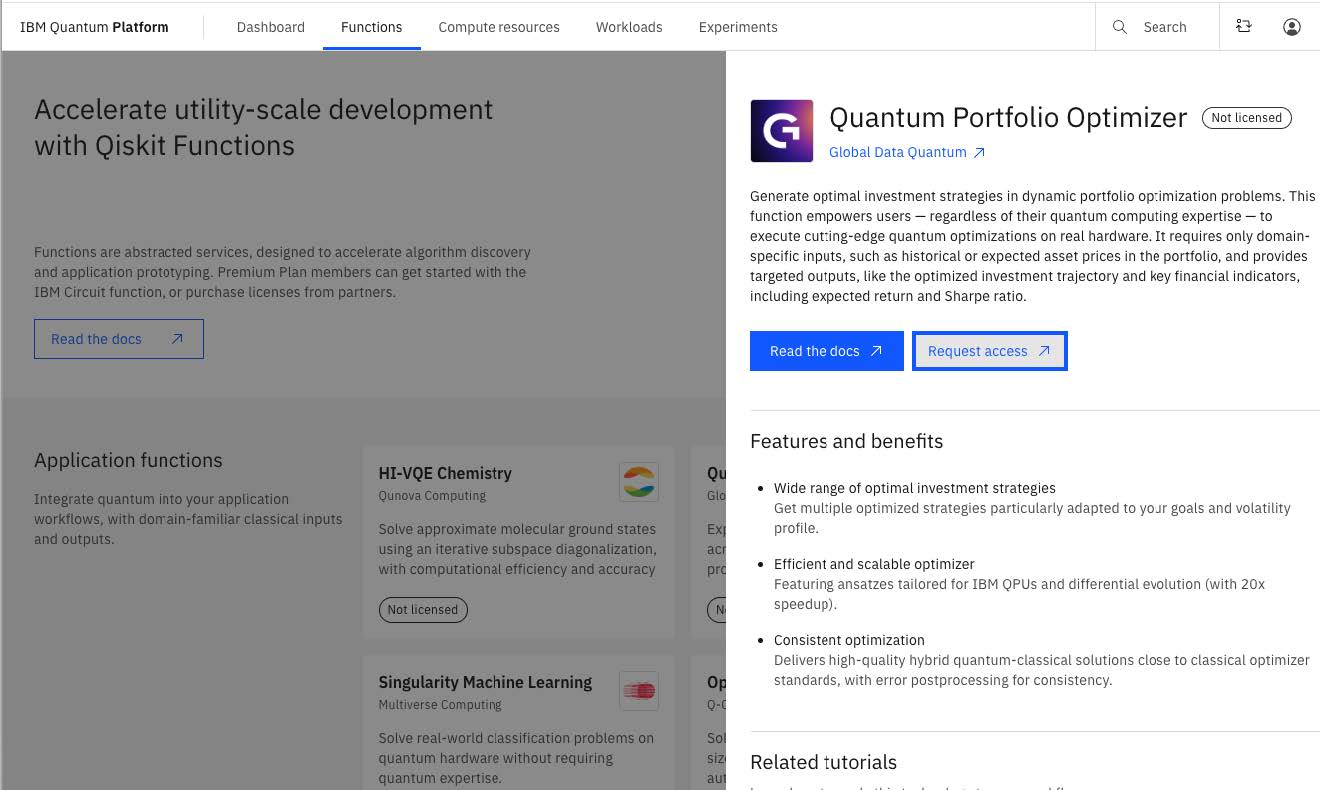
Task: Click the search magnifier icon
Action: (x=1120, y=27)
